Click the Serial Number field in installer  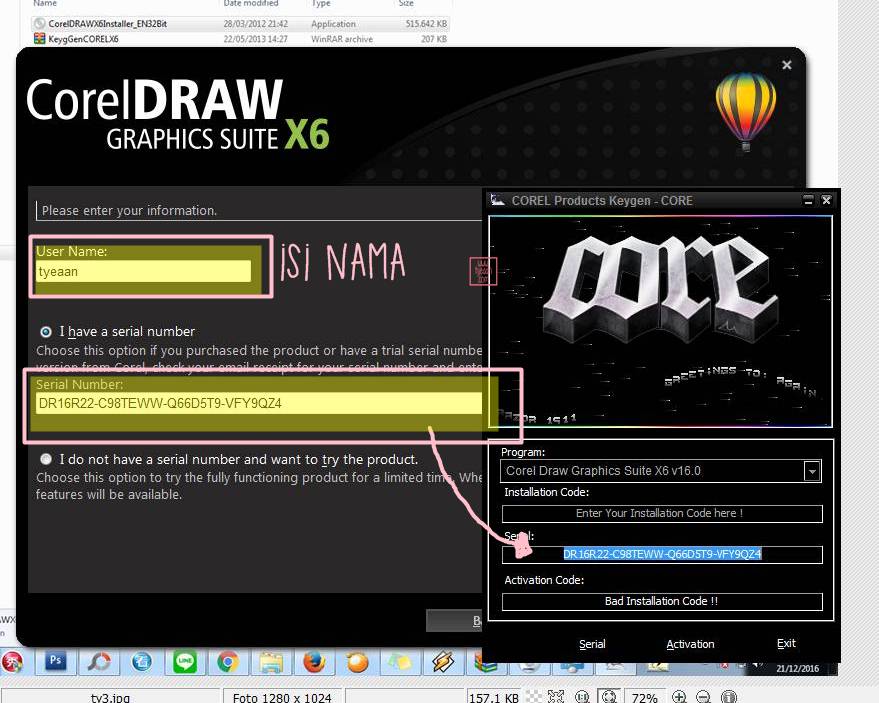259,404
